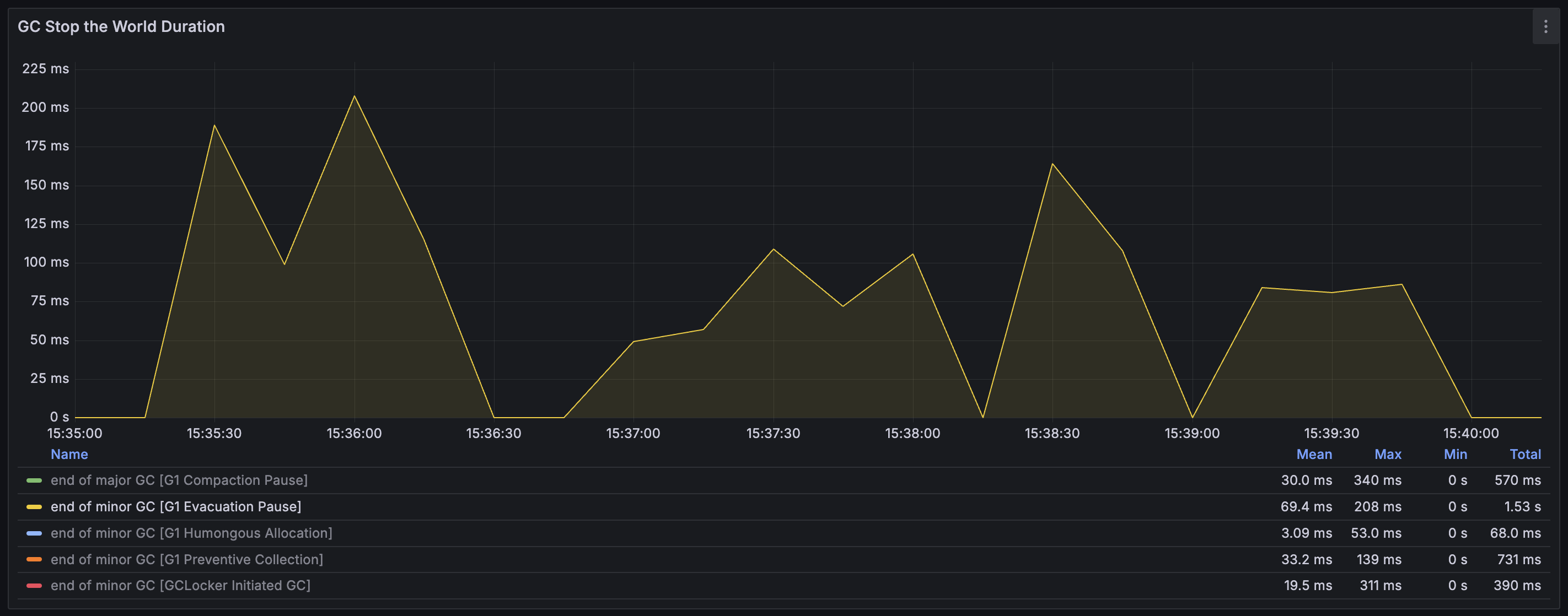Toggle the G1 Humongous Allocation series
The height and width of the screenshot is (616, 1568).
tap(191, 533)
